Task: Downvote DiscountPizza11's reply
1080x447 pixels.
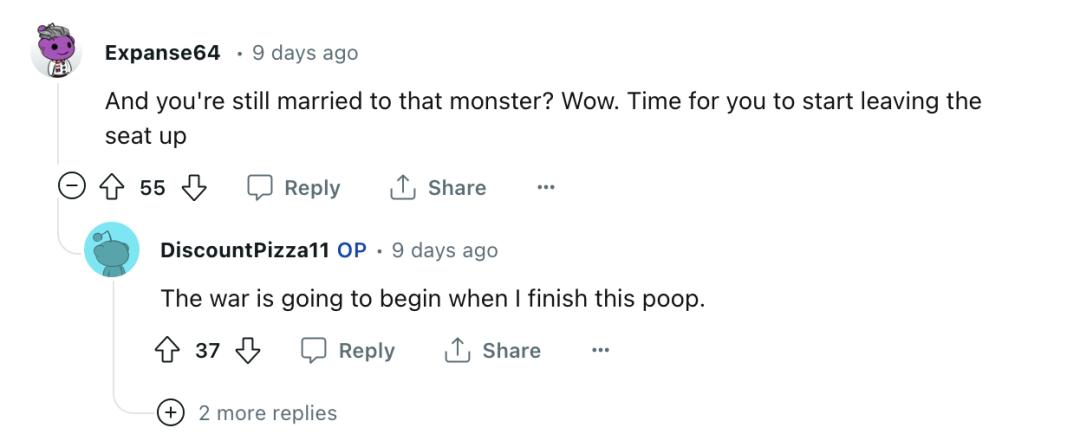Action: [x=248, y=350]
